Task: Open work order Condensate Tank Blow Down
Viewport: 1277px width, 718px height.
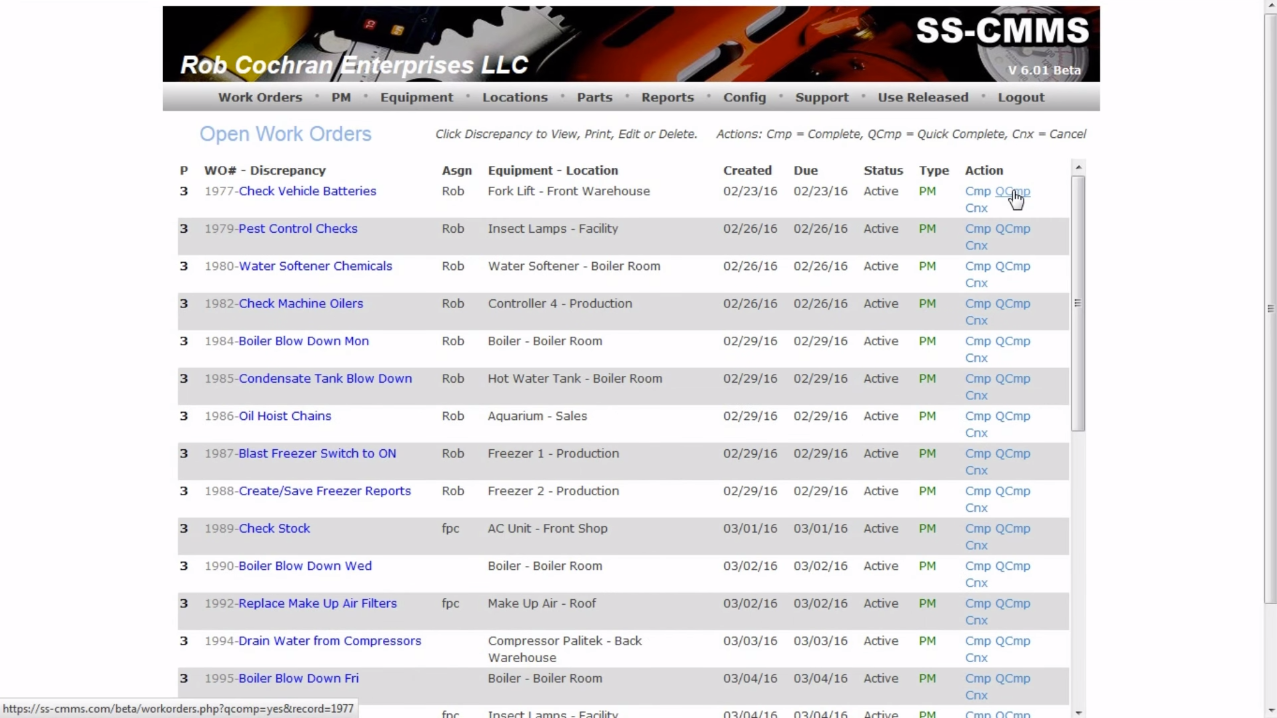Action: 325,378
